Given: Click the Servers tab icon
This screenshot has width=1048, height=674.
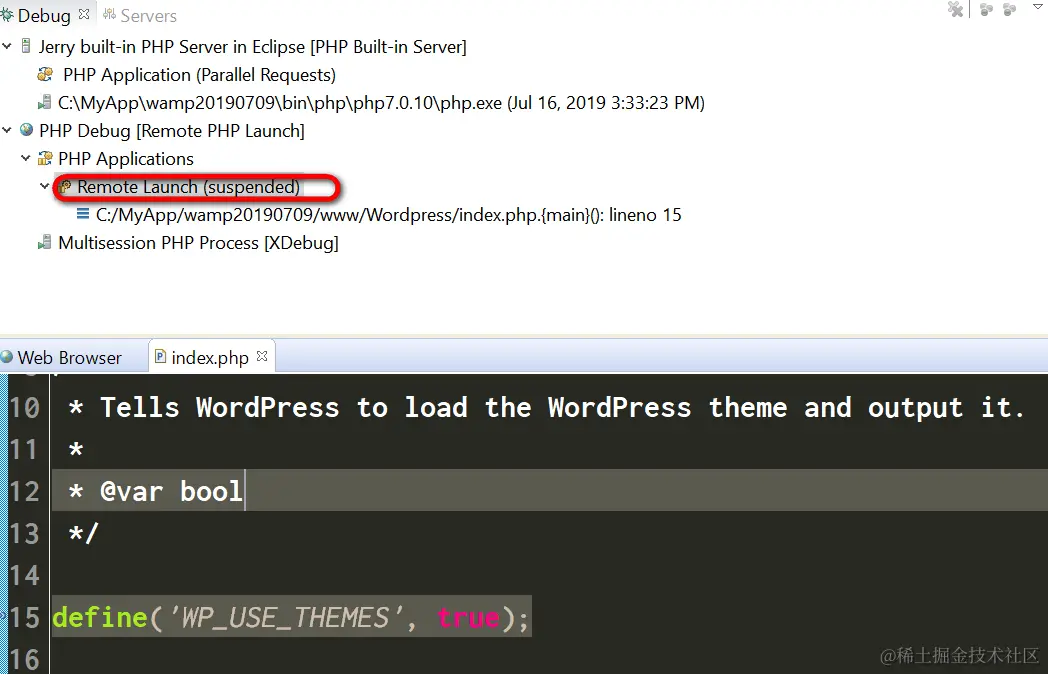Looking at the screenshot, I should (x=110, y=15).
